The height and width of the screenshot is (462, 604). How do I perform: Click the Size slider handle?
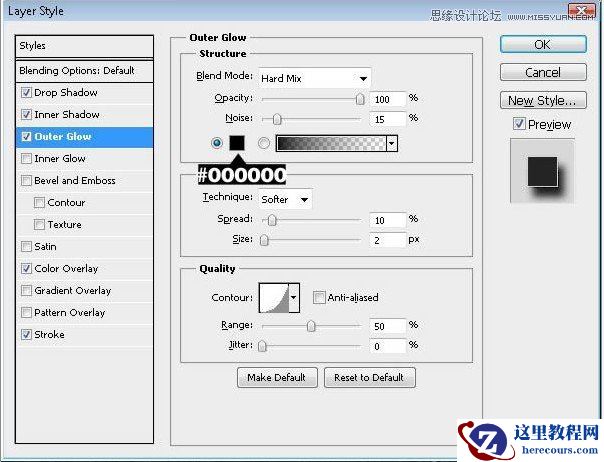point(264,240)
